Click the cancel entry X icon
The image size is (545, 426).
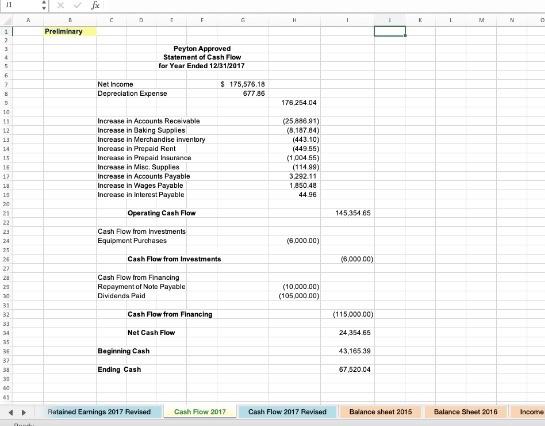pyautogui.click(x=60, y=5)
